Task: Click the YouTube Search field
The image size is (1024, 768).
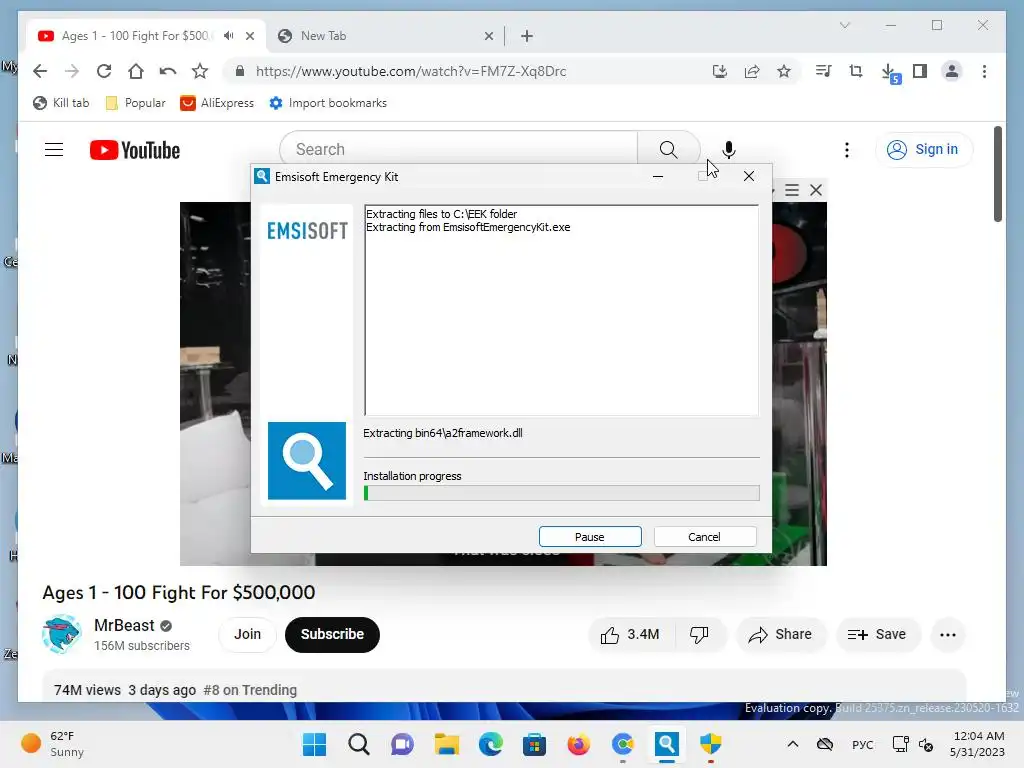Action: pyautogui.click(x=458, y=150)
